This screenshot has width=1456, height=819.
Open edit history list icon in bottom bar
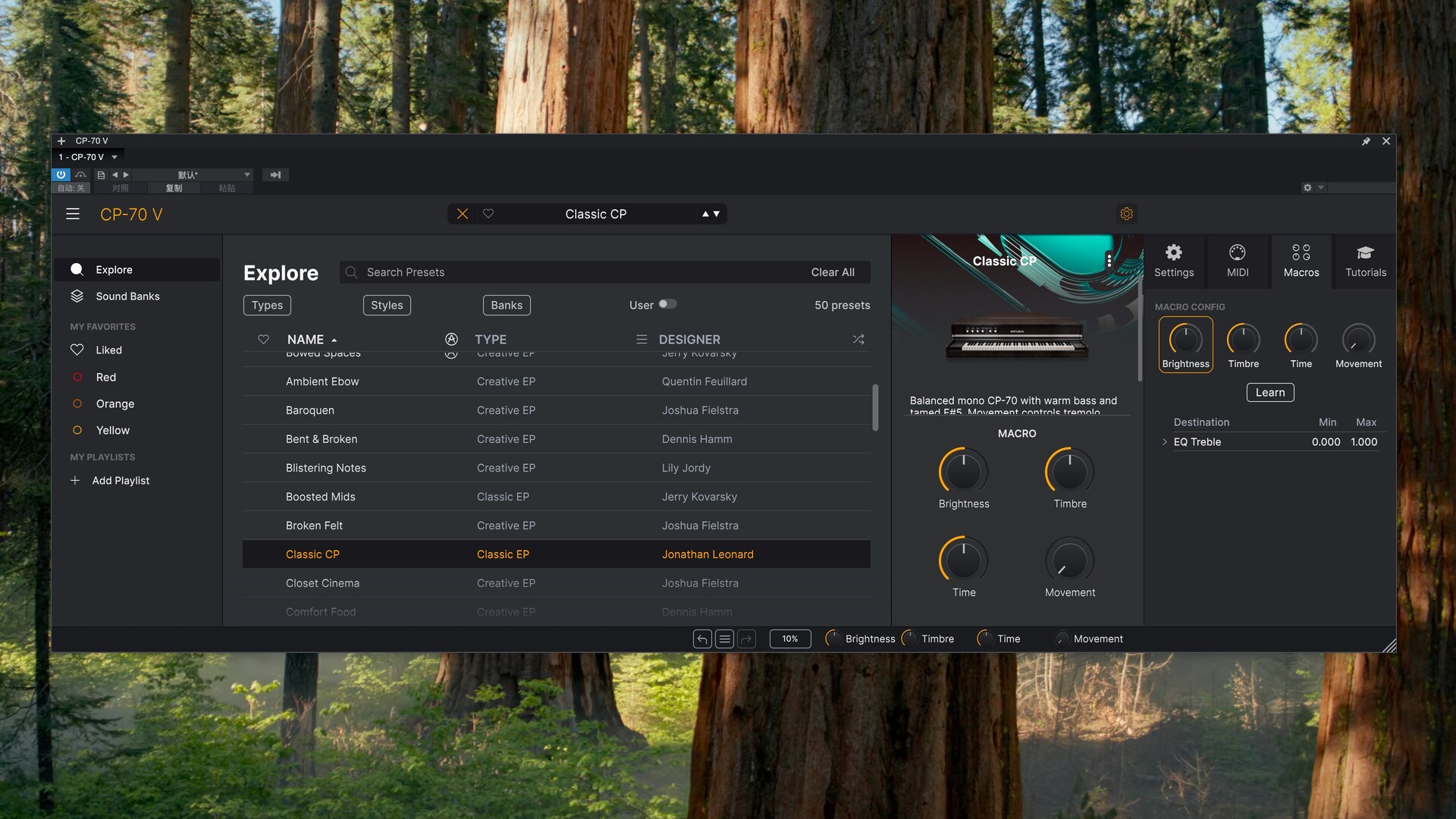pyautogui.click(x=724, y=639)
